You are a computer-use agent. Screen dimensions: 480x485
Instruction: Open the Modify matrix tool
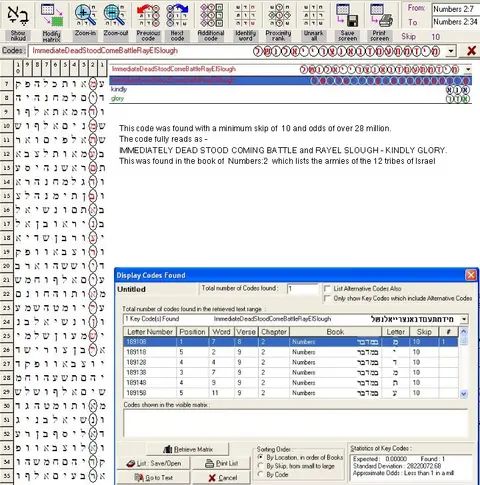click(x=52, y=16)
